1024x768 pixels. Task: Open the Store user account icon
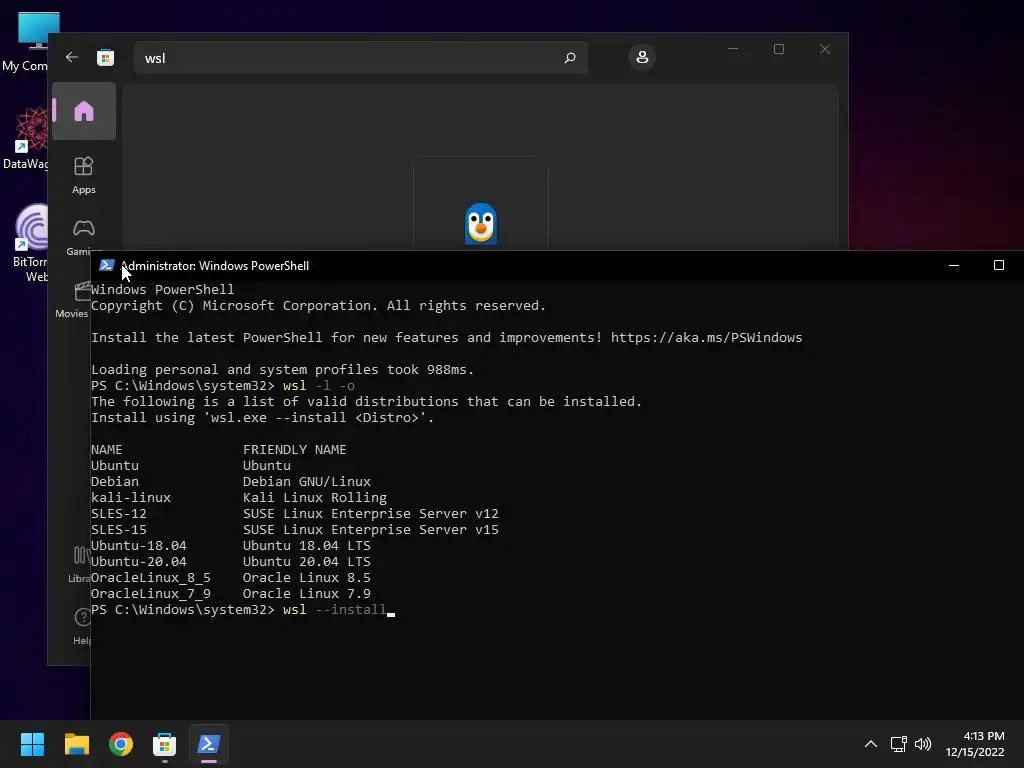click(642, 57)
